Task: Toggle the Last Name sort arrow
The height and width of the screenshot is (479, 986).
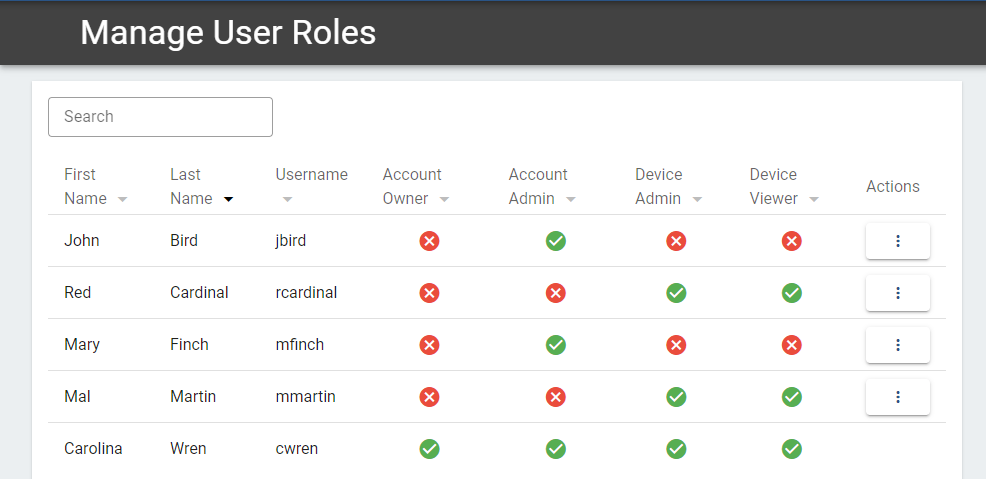Action: [x=228, y=199]
